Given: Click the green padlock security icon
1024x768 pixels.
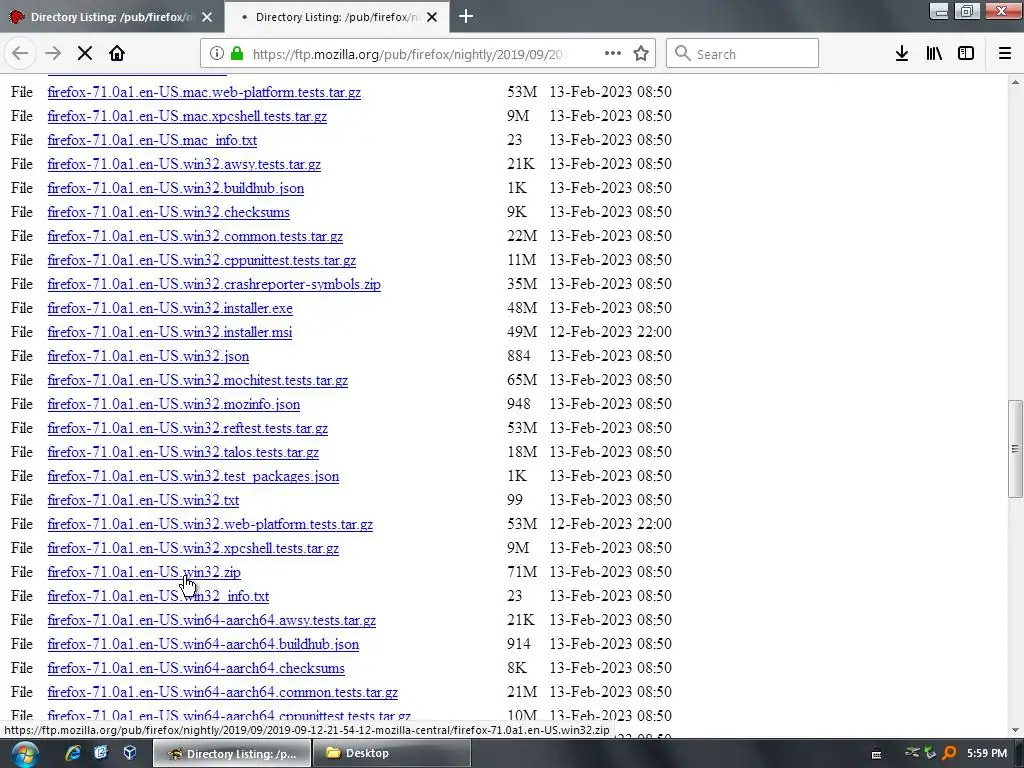Looking at the screenshot, I should [x=237, y=54].
